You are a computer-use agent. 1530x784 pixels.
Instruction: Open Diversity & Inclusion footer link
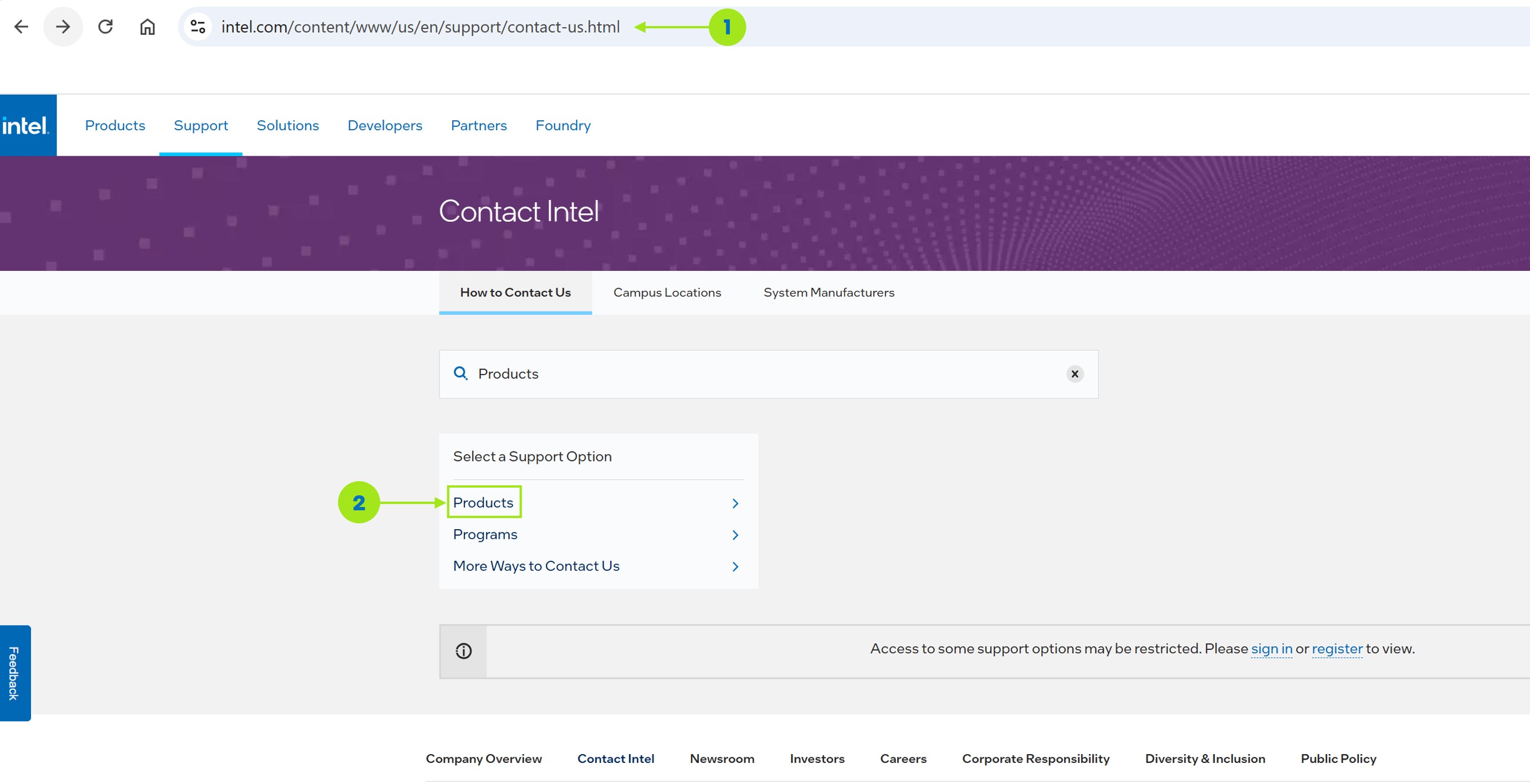click(x=1205, y=759)
